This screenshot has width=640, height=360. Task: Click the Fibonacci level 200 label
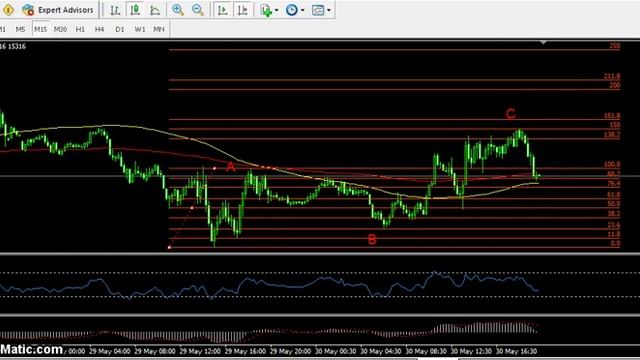click(615, 85)
